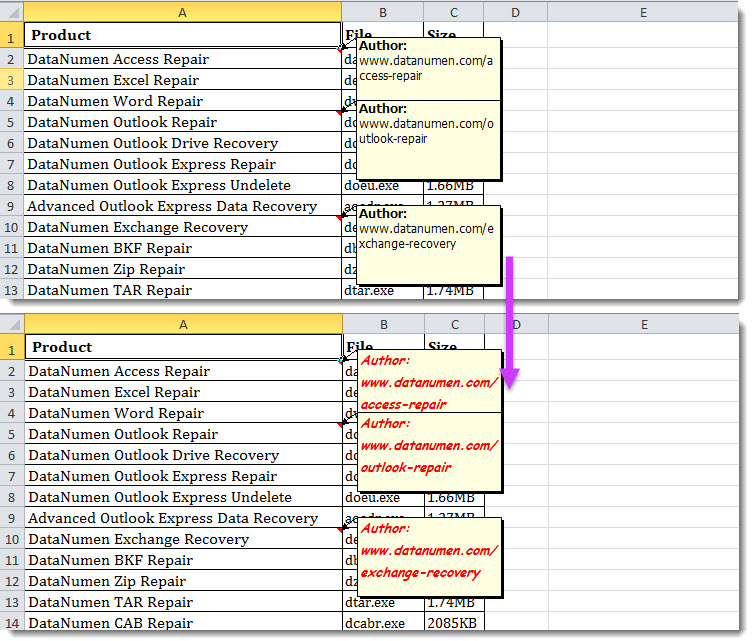Select column A header in the bottom spreadsheet
Image resolution: width=753 pixels, height=641 pixels.
click(183, 325)
